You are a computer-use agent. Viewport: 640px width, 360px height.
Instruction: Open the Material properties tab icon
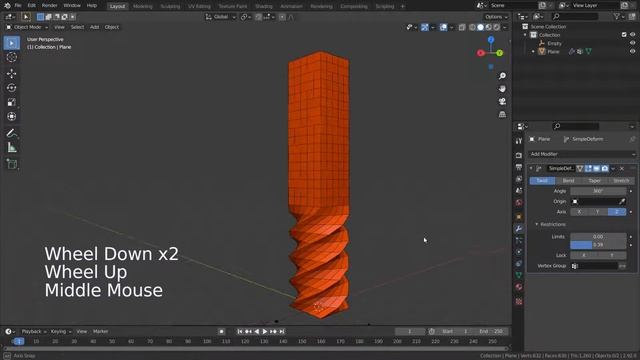pos(519,287)
